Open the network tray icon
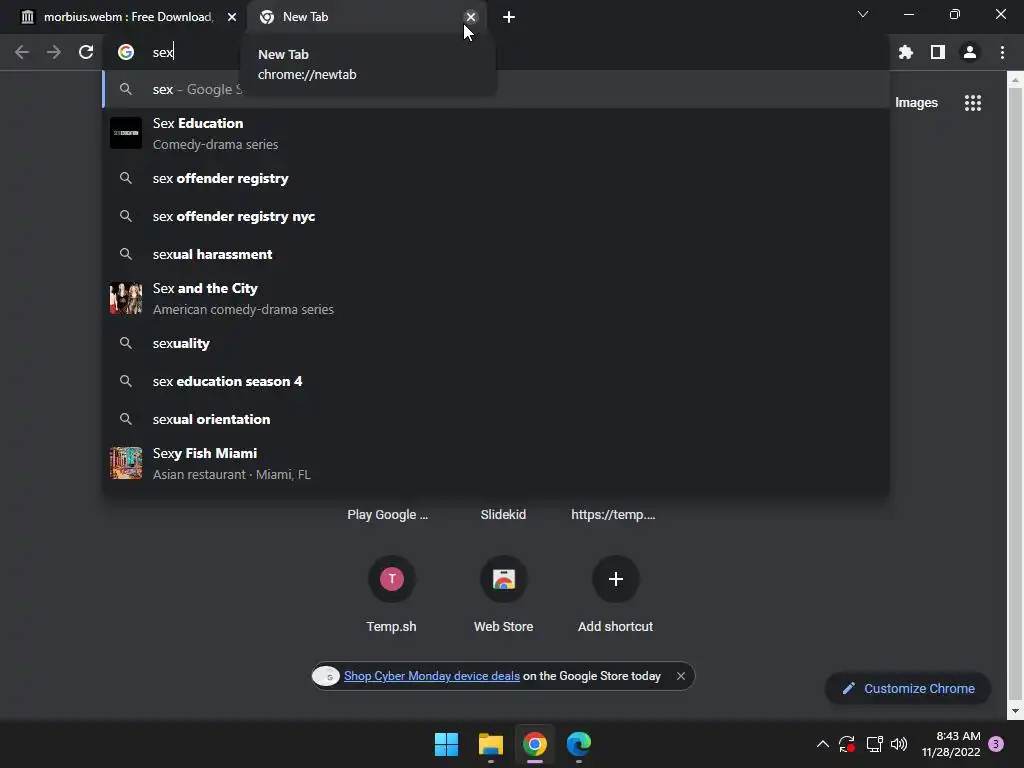The height and width of the screenshot is (768, 1024). click(874, 744)
